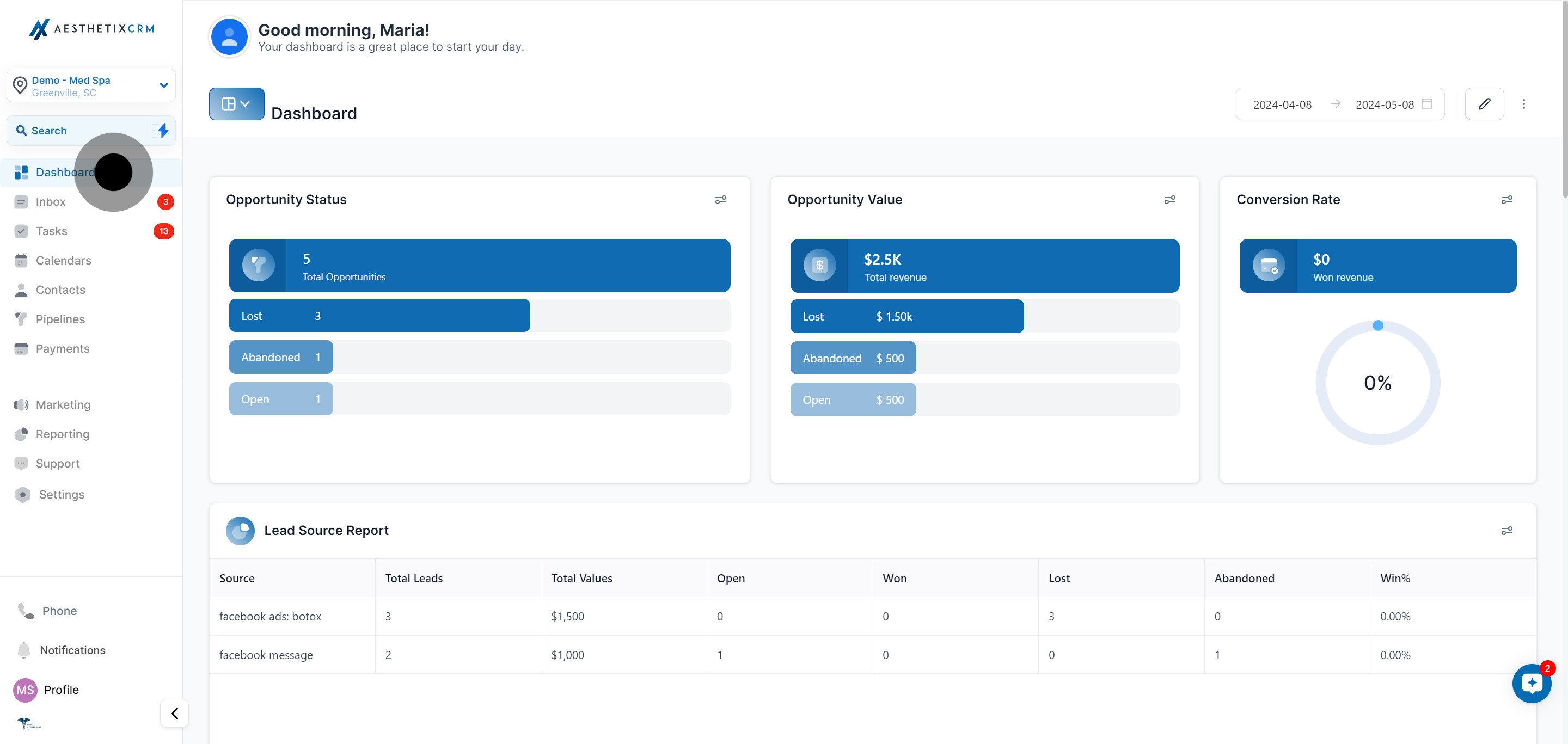Open Opportunity Value filter settings icon
This screenshot has width=1568, height=744.
tap(1169, 200)
